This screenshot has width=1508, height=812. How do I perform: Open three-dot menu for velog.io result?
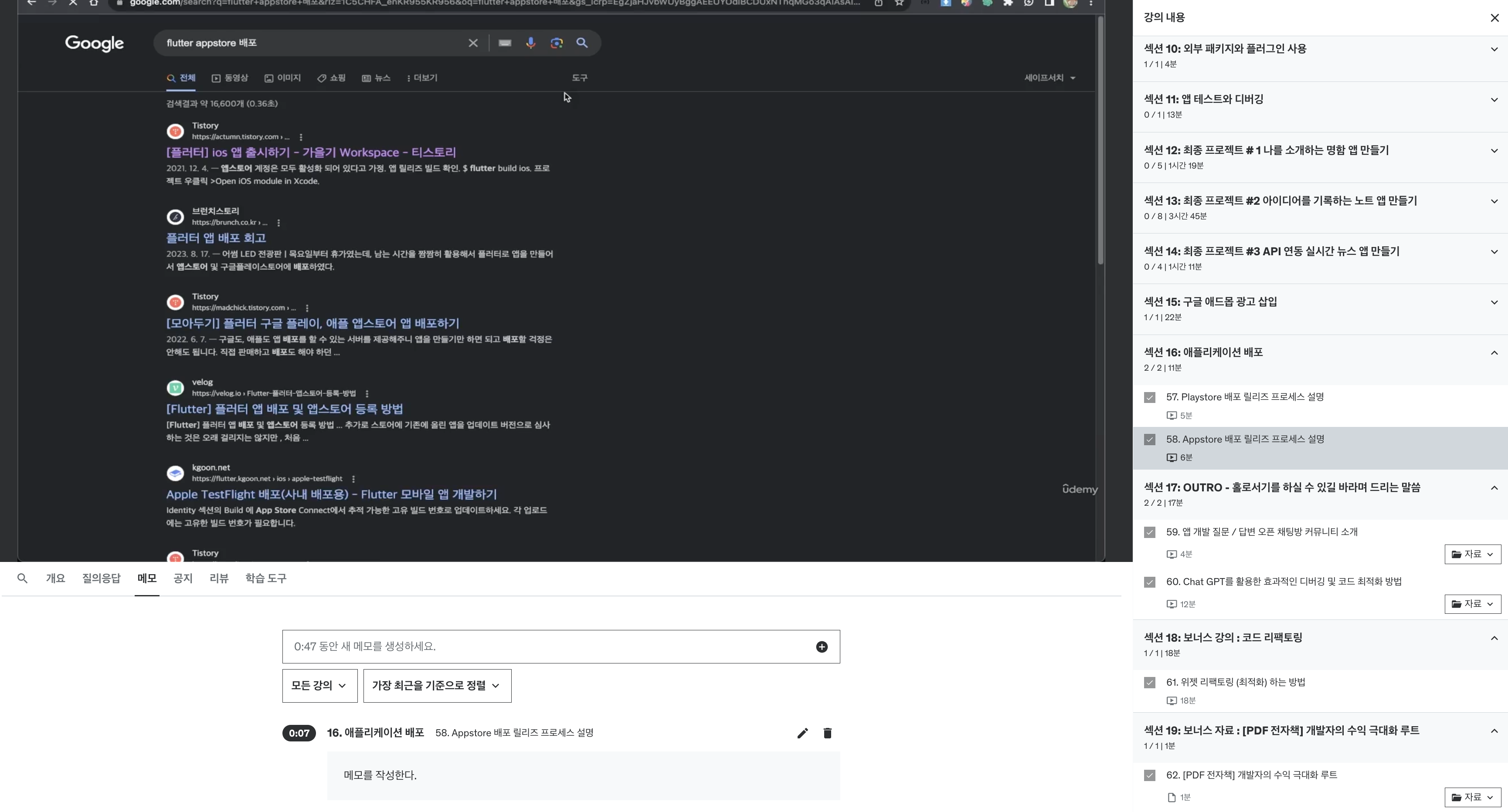[x=367, y=394]
